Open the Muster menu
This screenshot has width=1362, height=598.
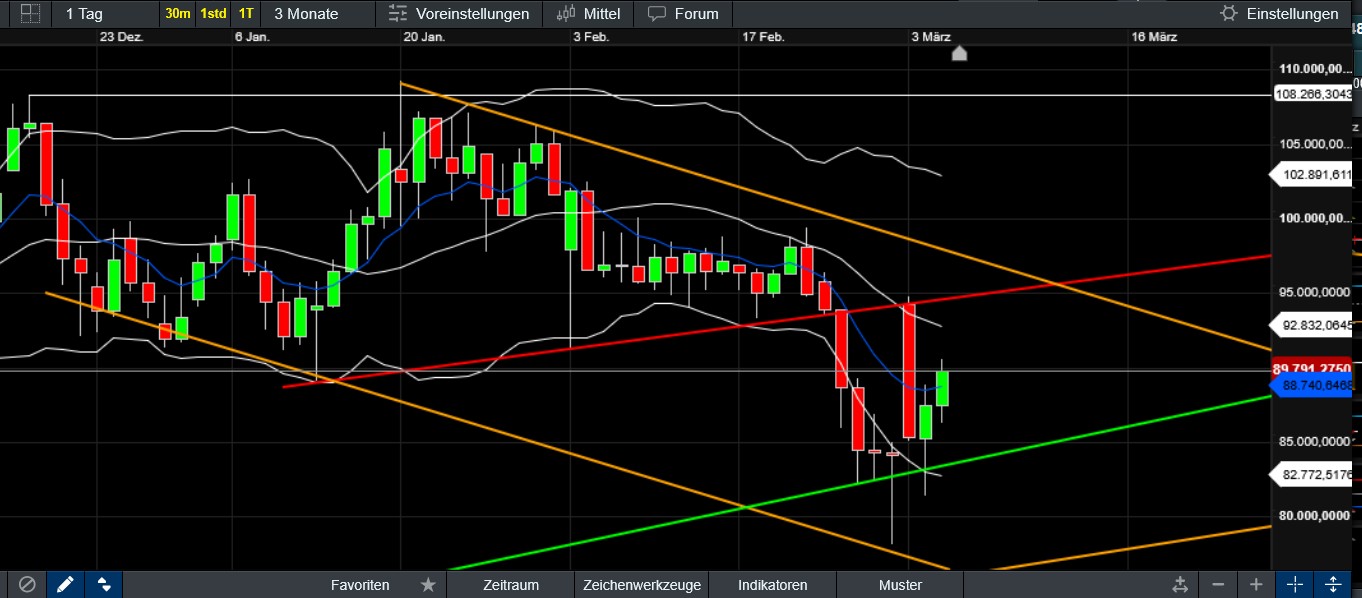898,584
